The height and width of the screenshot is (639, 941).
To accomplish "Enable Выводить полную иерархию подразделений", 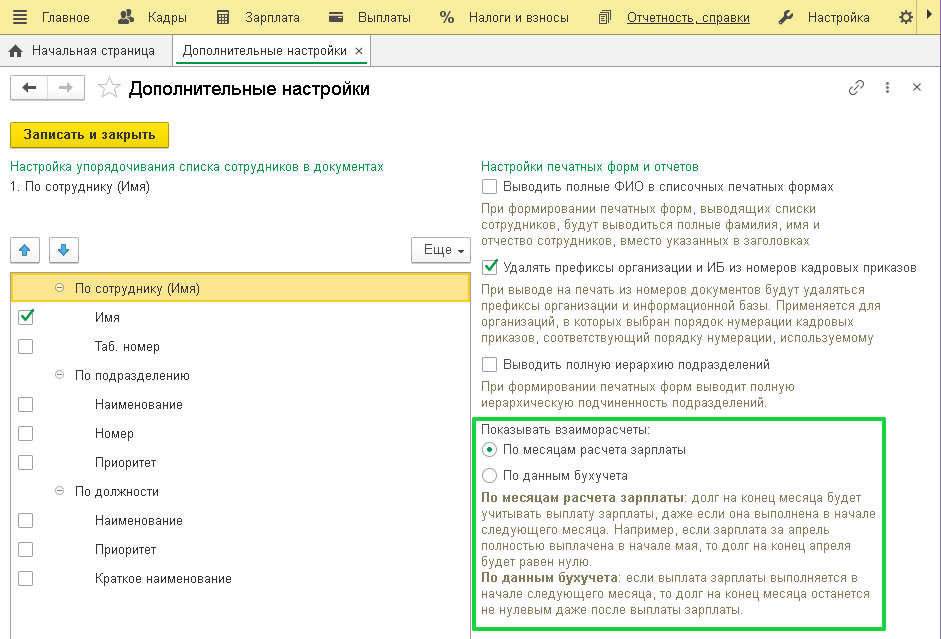I will tap(490, 364).
